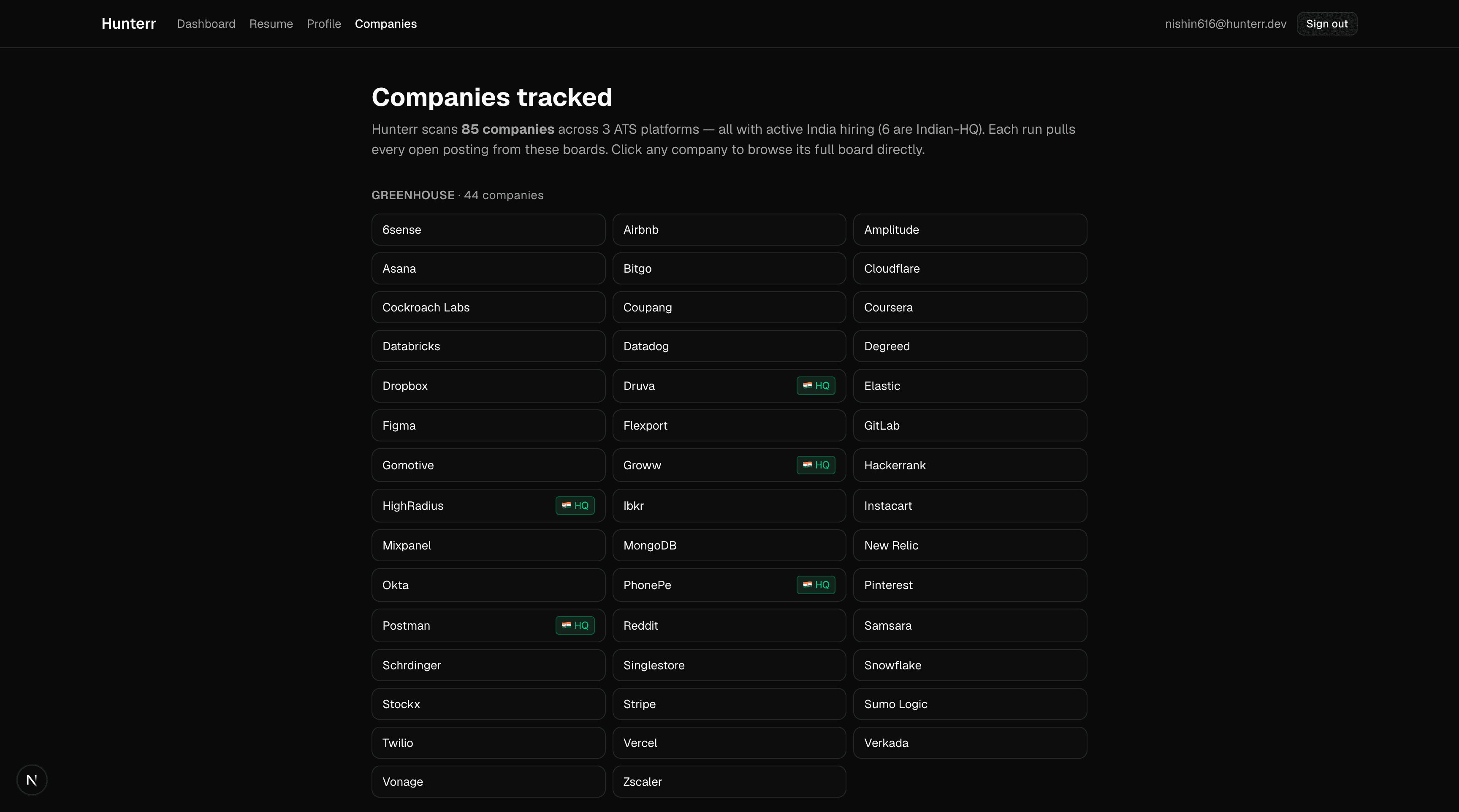
Task: Browse the Pinterest board
Action: (970, 585)
